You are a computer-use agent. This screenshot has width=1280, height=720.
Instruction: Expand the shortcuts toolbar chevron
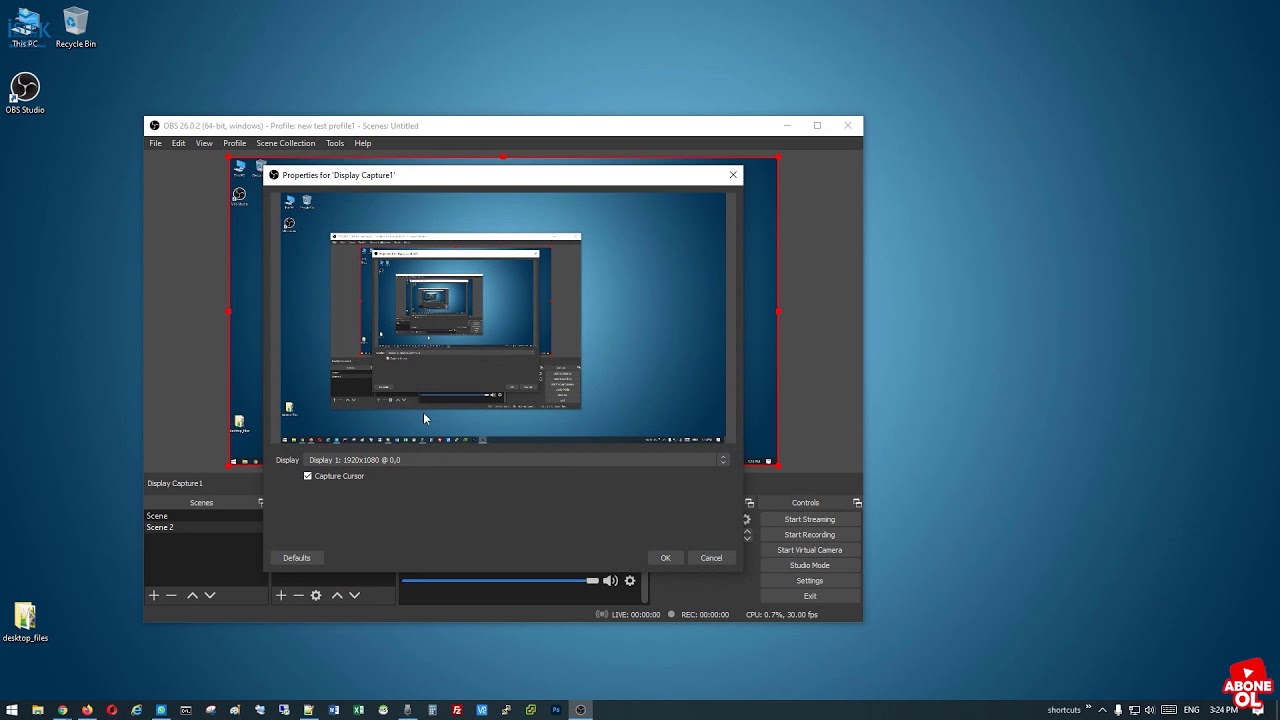pyautogui.click(x=1088, y=709)
